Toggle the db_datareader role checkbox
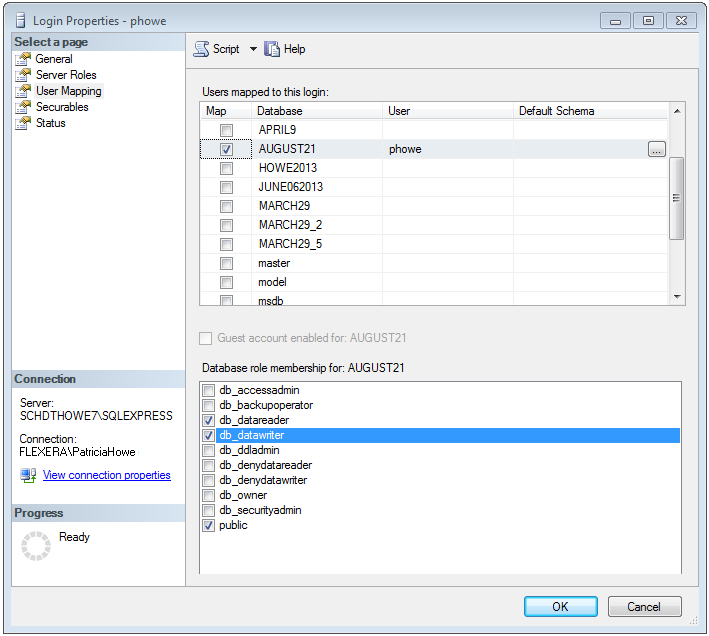This screenshot has width=709, height=636. (209, 420)
